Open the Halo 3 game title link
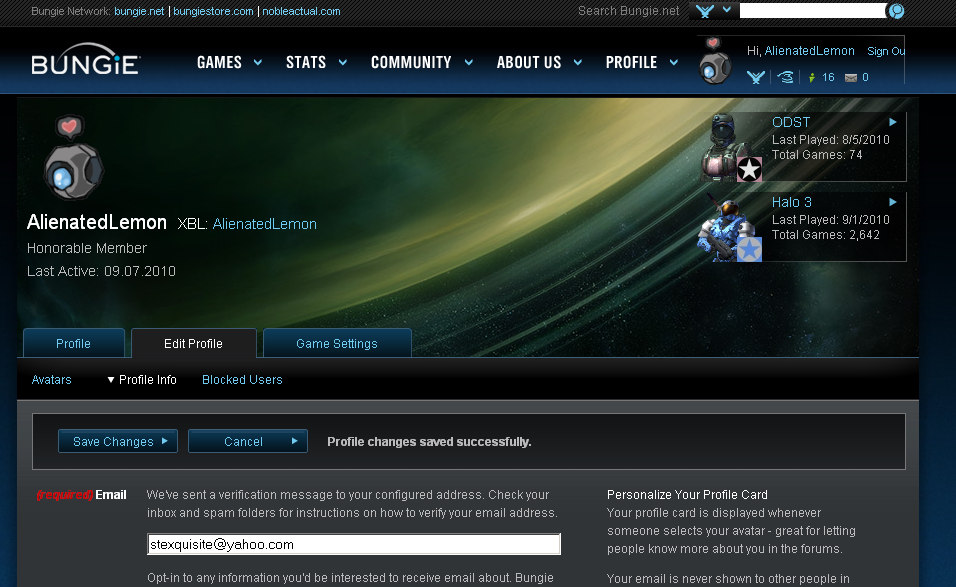956x587 pixels. (x=791, y=202)
